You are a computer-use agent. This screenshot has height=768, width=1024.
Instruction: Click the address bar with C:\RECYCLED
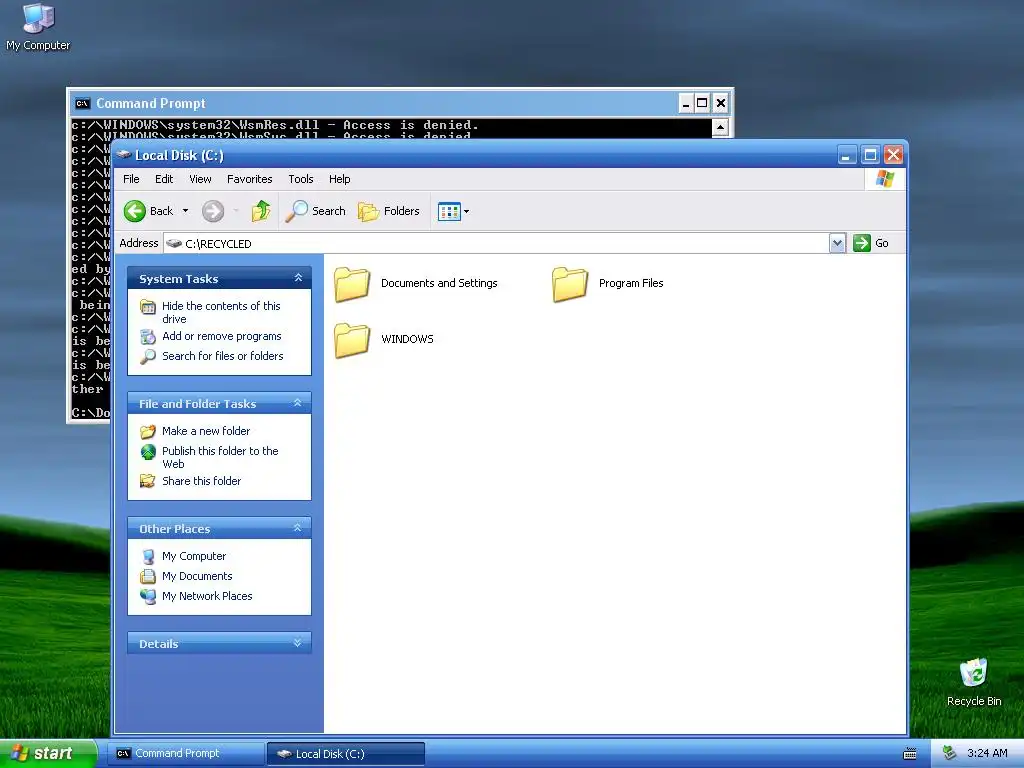point(496,243)
